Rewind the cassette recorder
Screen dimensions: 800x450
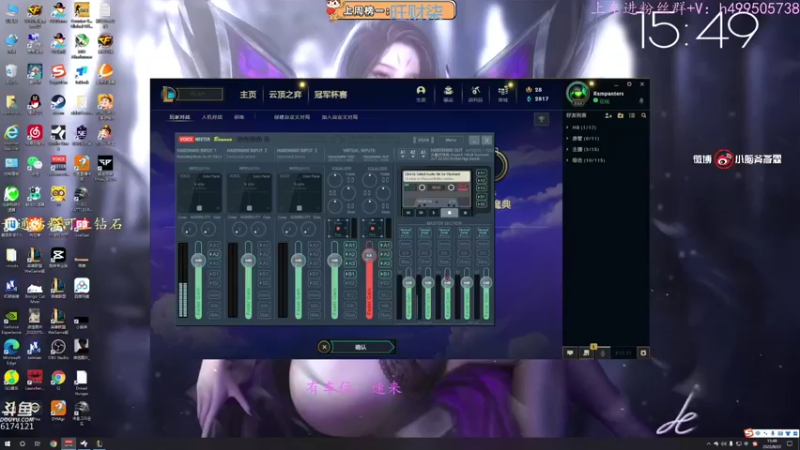(x=408, y=213)
